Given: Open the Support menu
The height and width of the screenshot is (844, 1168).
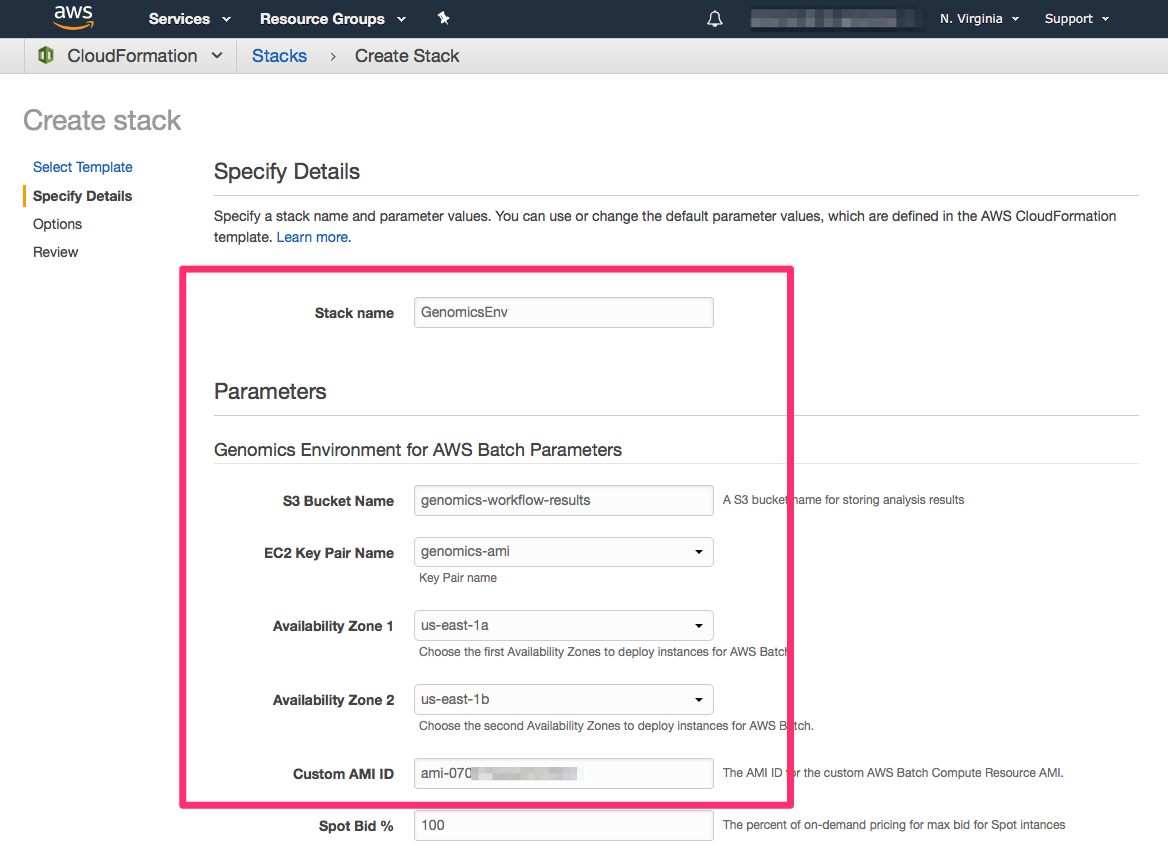Looking at the screenshot, I should 1076,19.
